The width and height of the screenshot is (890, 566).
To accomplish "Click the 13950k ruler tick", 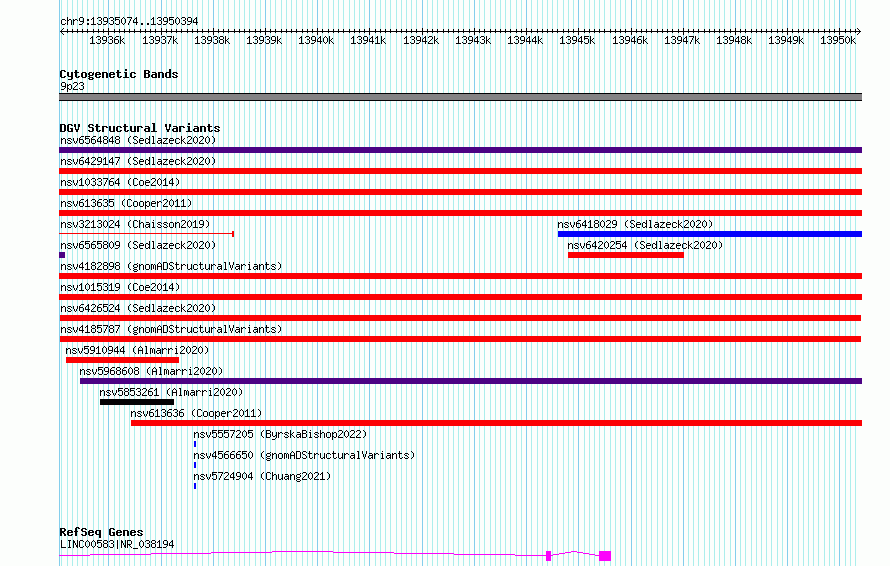I will coord(838,40).
